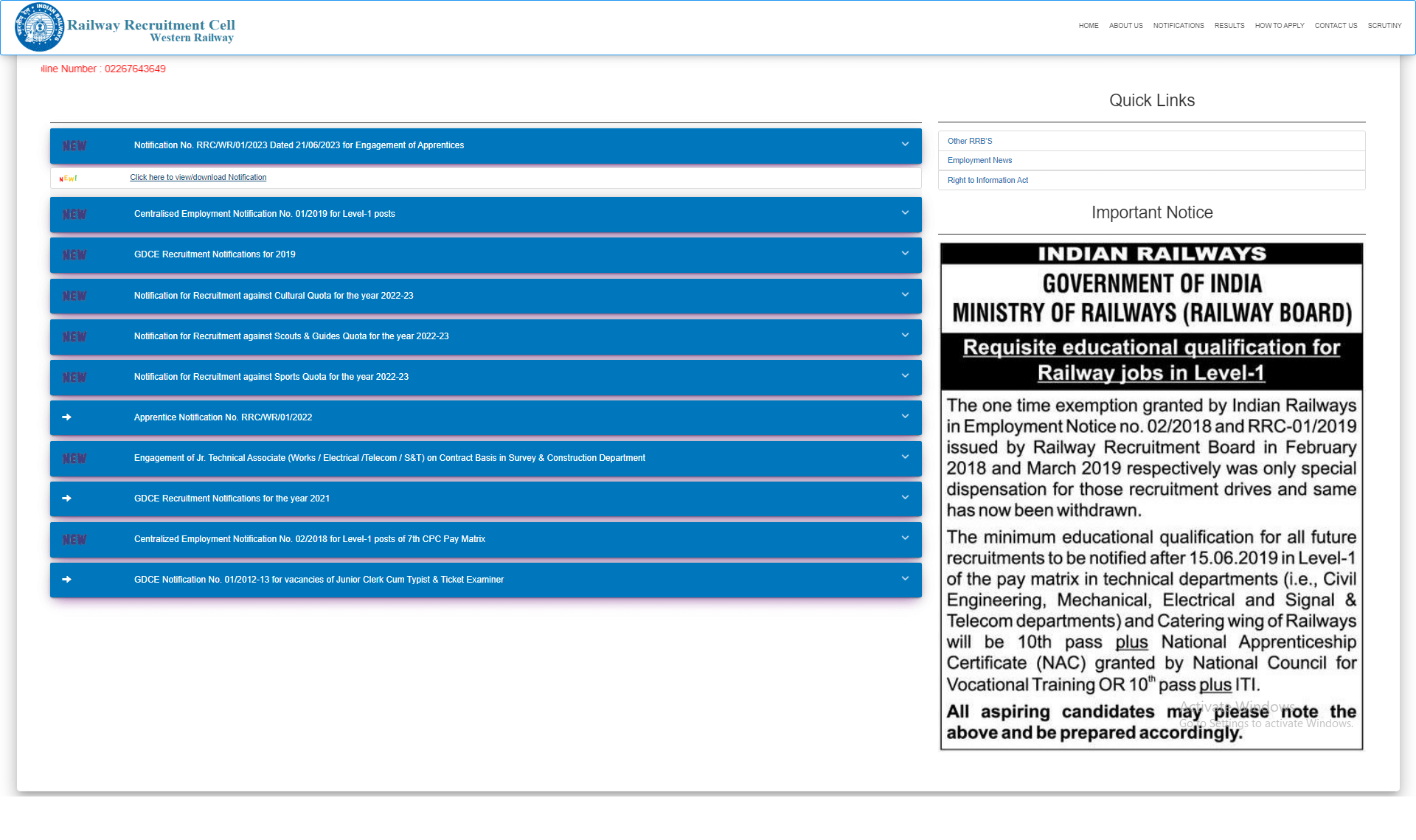Screen dimensions: 1416x840
Task: Click the arrow icon on Apprentice Notification RRC/WR/01/2022
Action: [67, 417]
